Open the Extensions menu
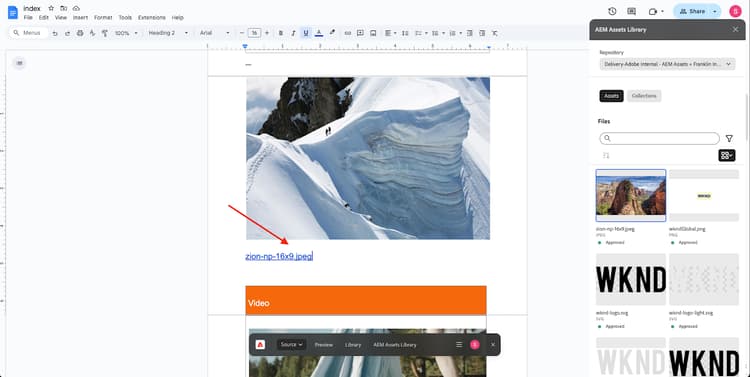The image size is (750, 377). pos(152,18)
